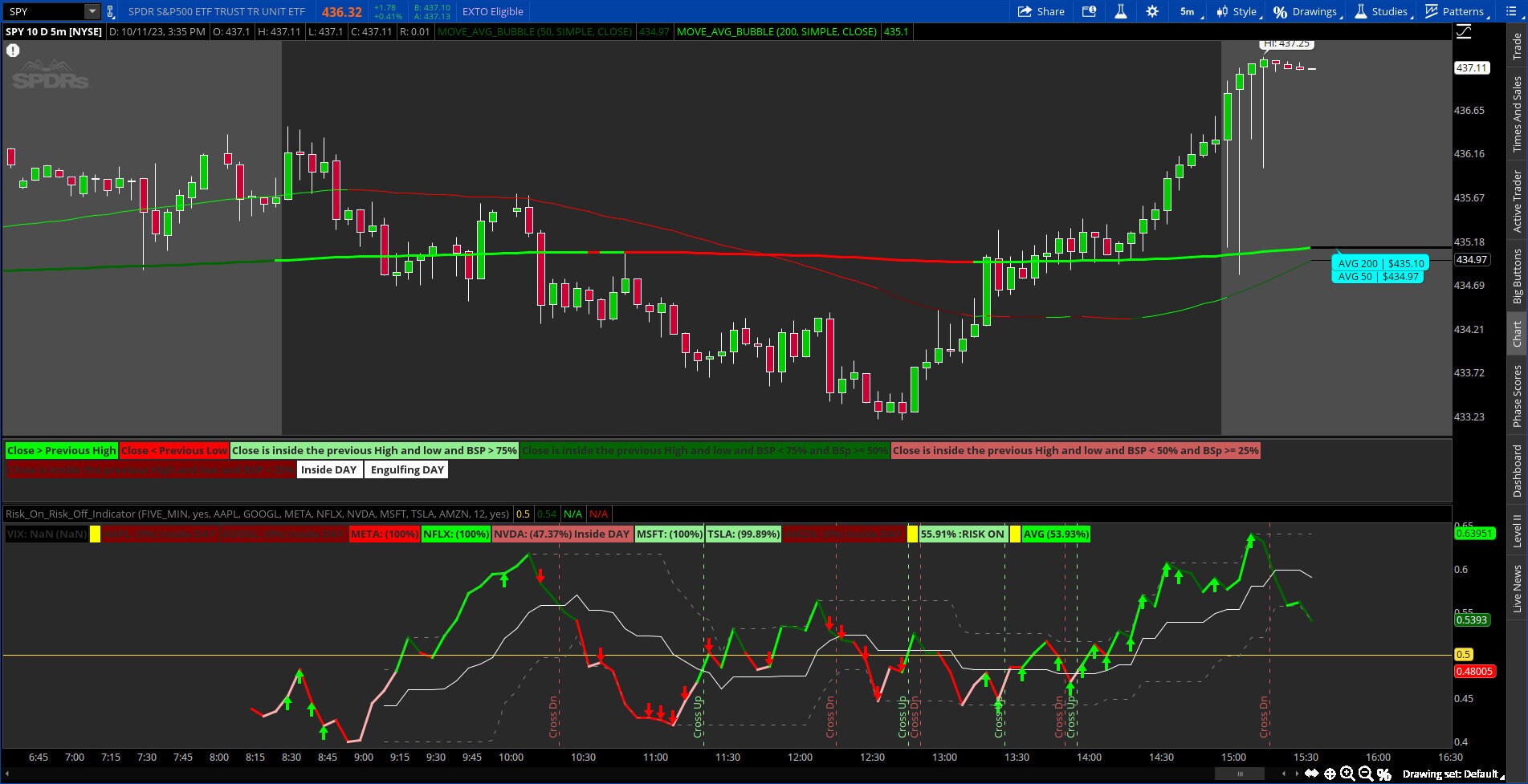Open the chart settings gear icon

1153,11
